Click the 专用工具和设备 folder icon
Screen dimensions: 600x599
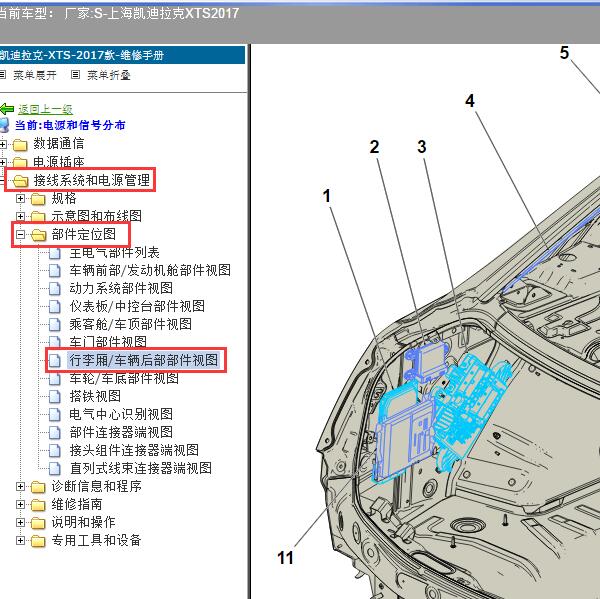(x=38, y=541)
